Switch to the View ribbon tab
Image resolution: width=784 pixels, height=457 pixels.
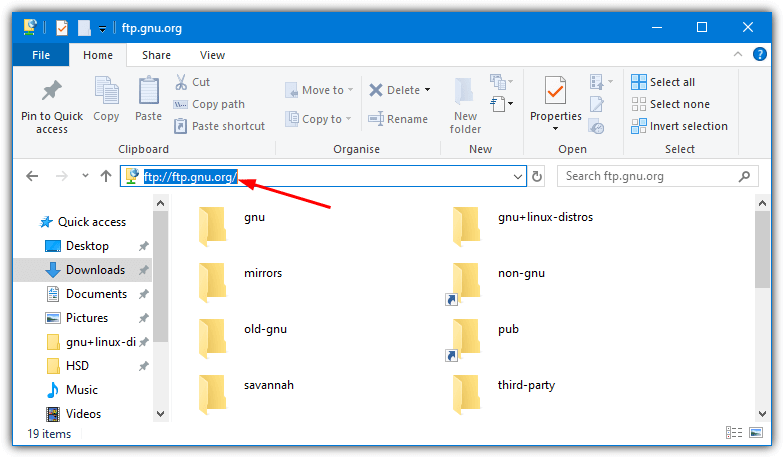pos(212,55)
